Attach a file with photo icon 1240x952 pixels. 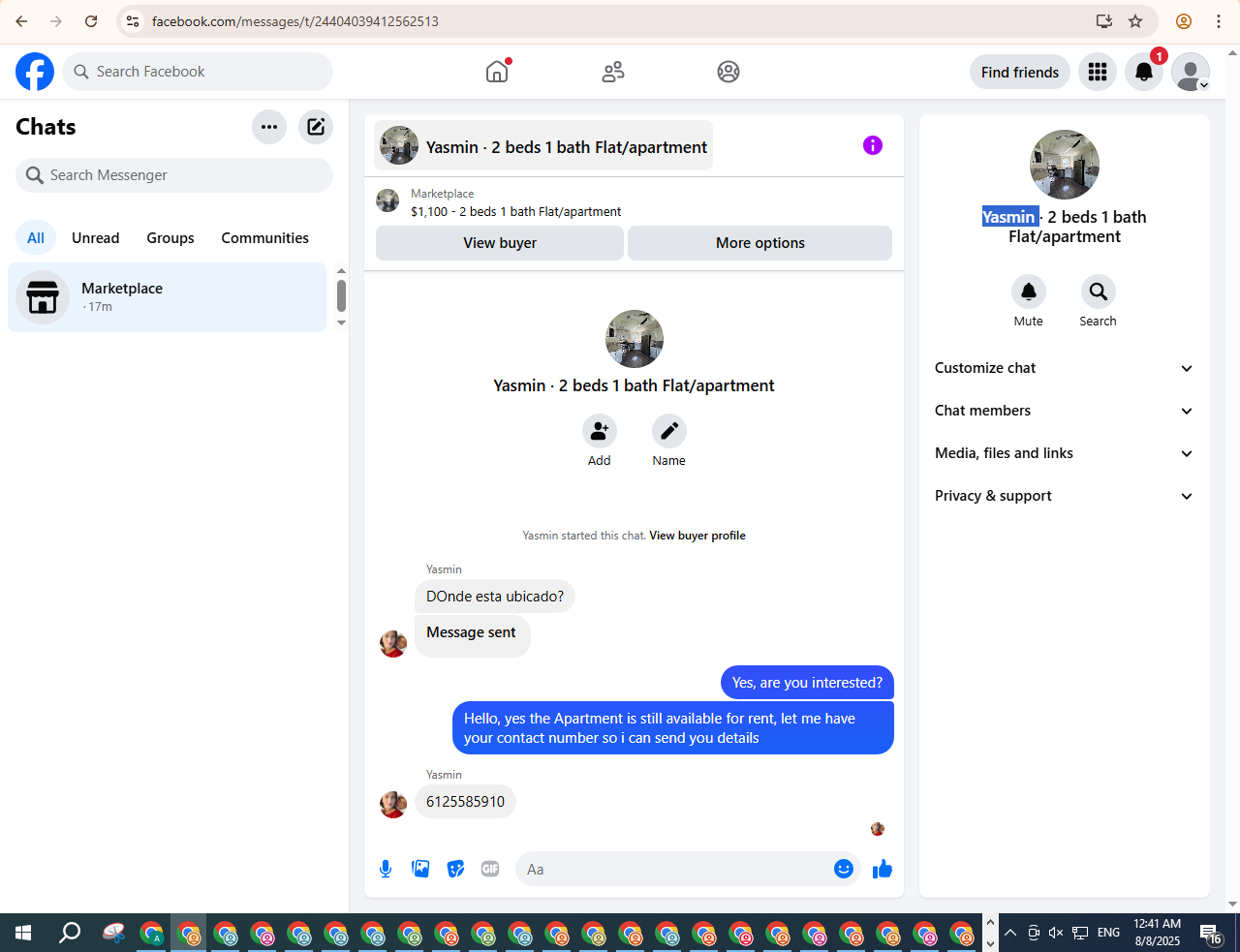[420, 869]
